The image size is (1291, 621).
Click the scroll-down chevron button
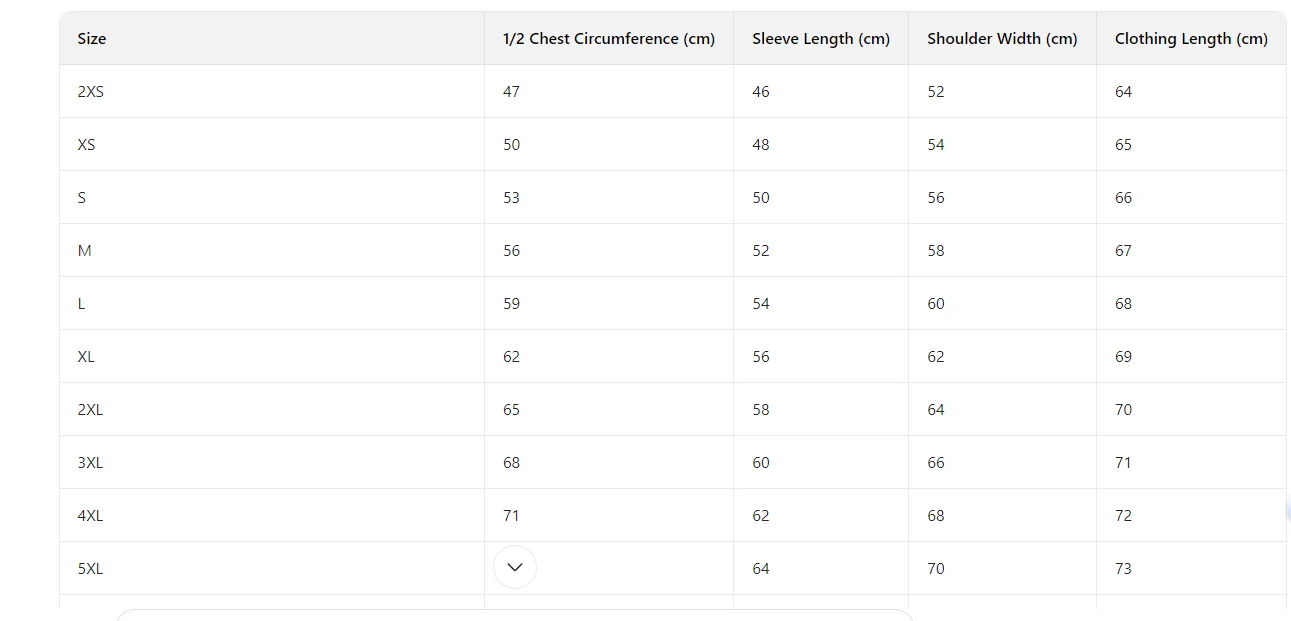(x=515, y=567)
